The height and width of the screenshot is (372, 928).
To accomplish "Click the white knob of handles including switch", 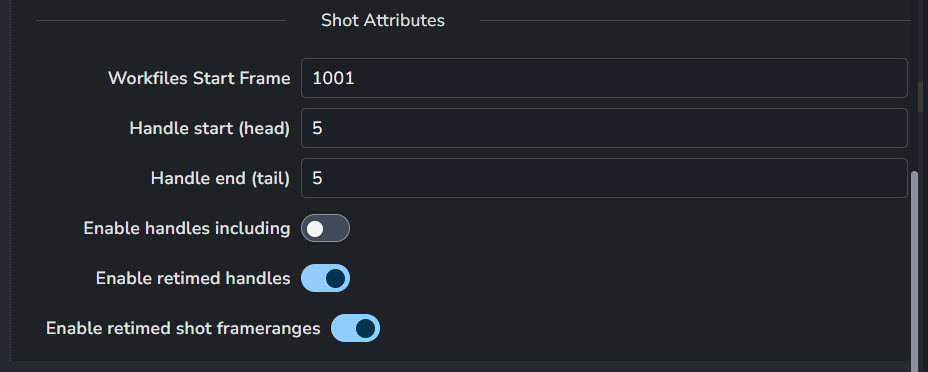I will 315,229.
